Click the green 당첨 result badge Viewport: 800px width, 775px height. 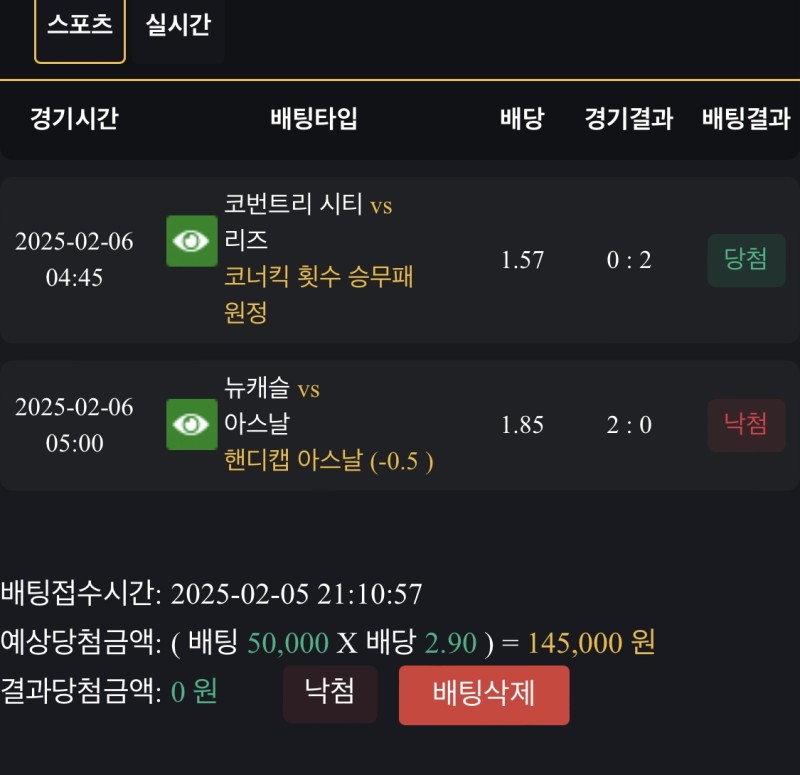[x=746, y=260]
